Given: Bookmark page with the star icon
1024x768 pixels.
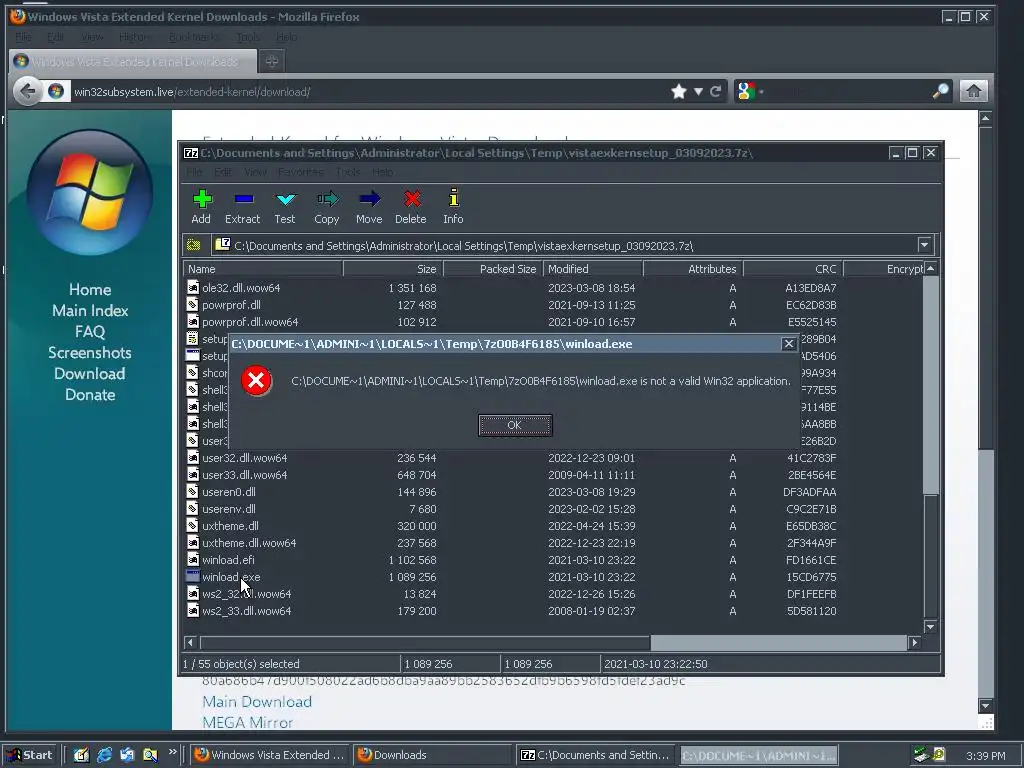Looking at the screenshot, I should click(679, 91).
